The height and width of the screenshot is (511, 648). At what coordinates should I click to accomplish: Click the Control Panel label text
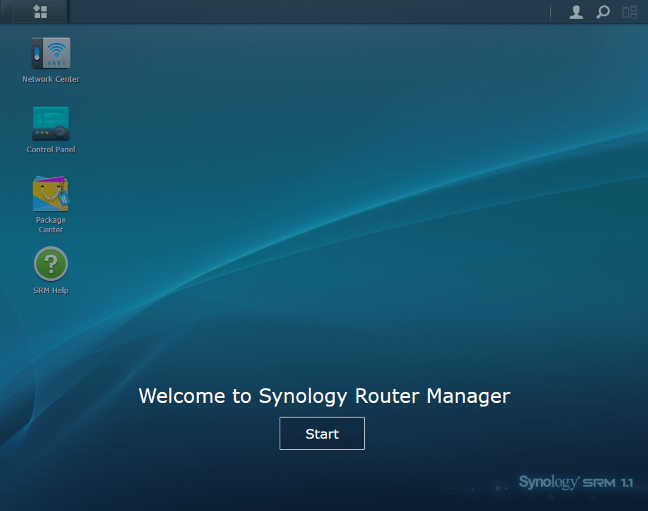[x=51, y=149]
